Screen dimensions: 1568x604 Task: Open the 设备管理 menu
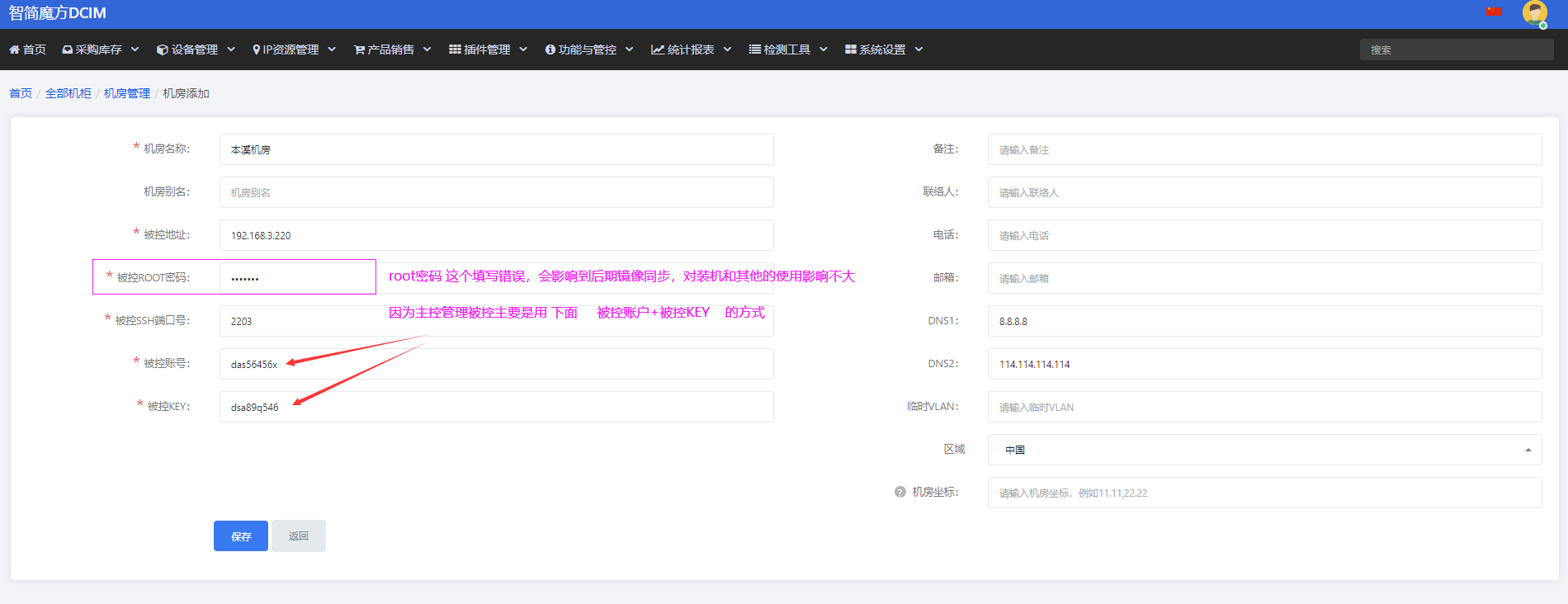click(x=196, y=50)
